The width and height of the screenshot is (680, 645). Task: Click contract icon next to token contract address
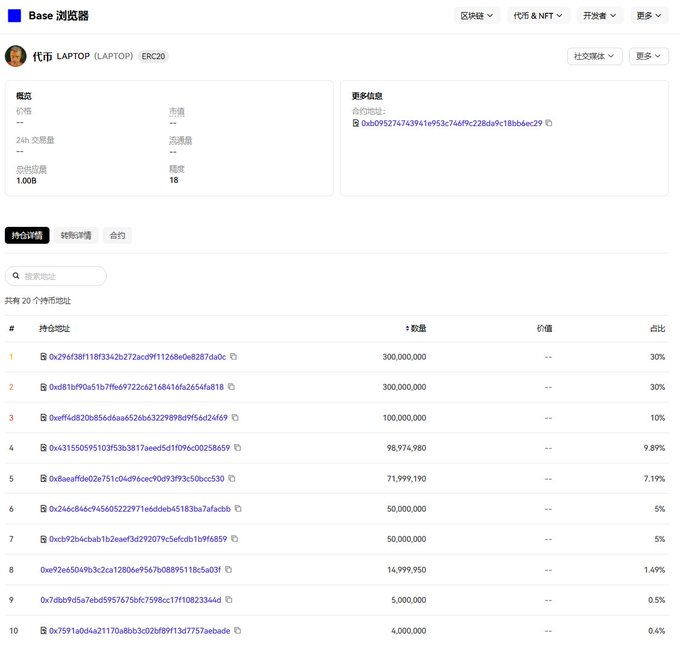(x=356, y=123)
